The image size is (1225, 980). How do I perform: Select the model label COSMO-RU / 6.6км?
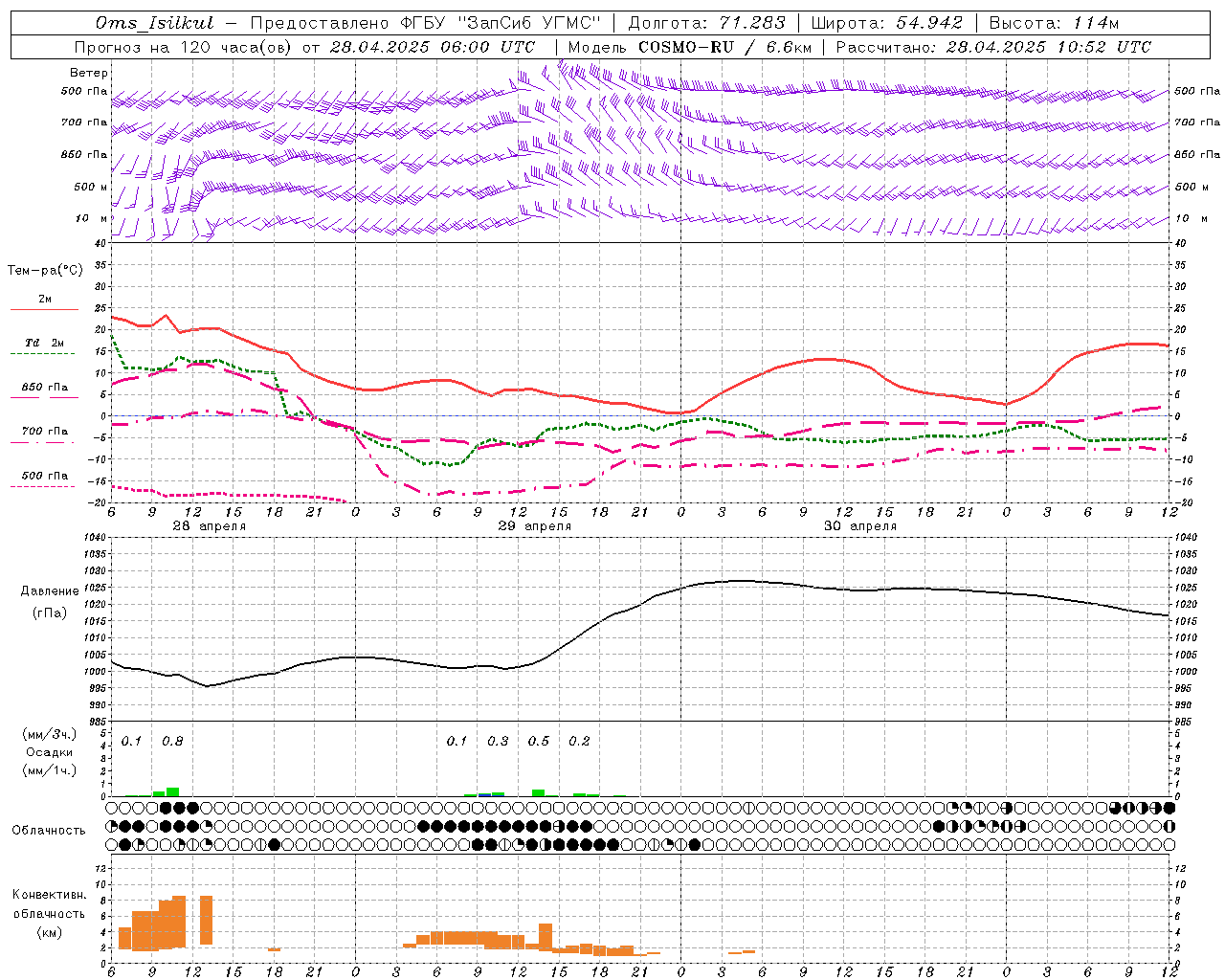click(725, 47)
